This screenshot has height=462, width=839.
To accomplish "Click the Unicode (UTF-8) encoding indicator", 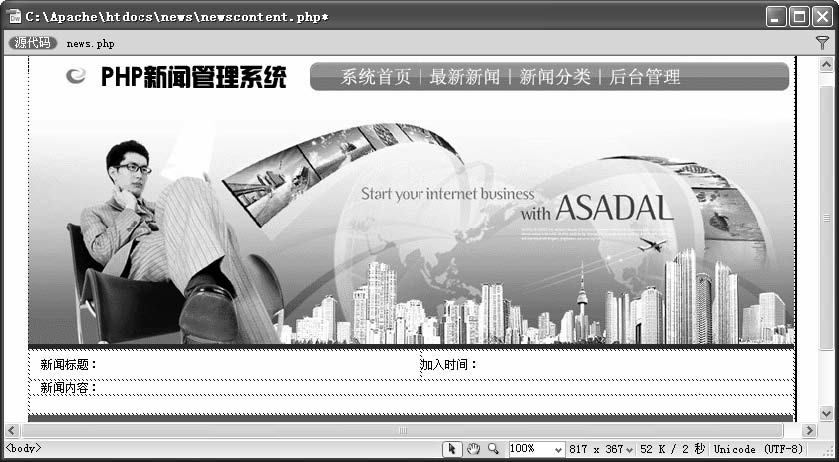I will coord(758,449).
